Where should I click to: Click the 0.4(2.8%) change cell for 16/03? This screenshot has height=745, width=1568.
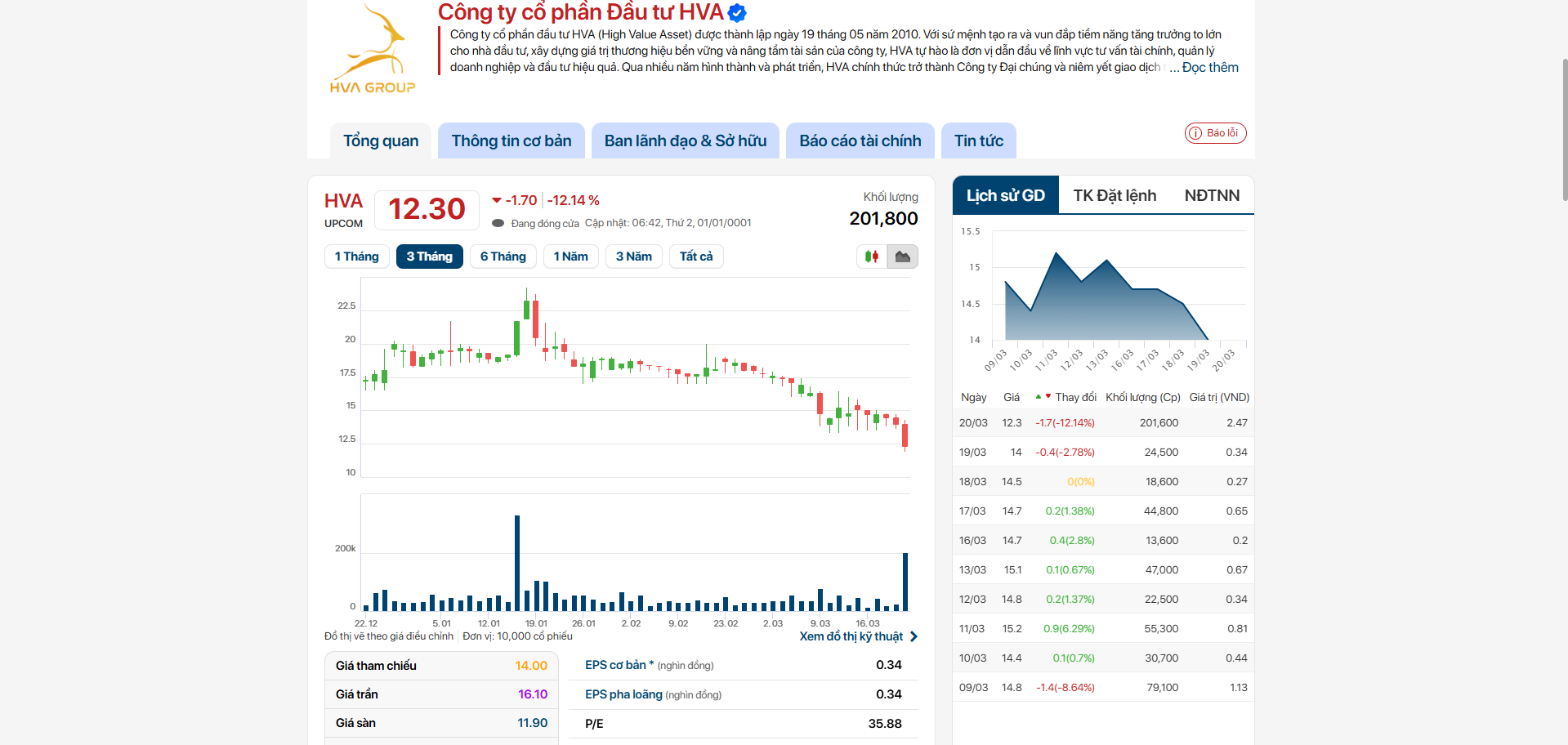coord(1072,541)
